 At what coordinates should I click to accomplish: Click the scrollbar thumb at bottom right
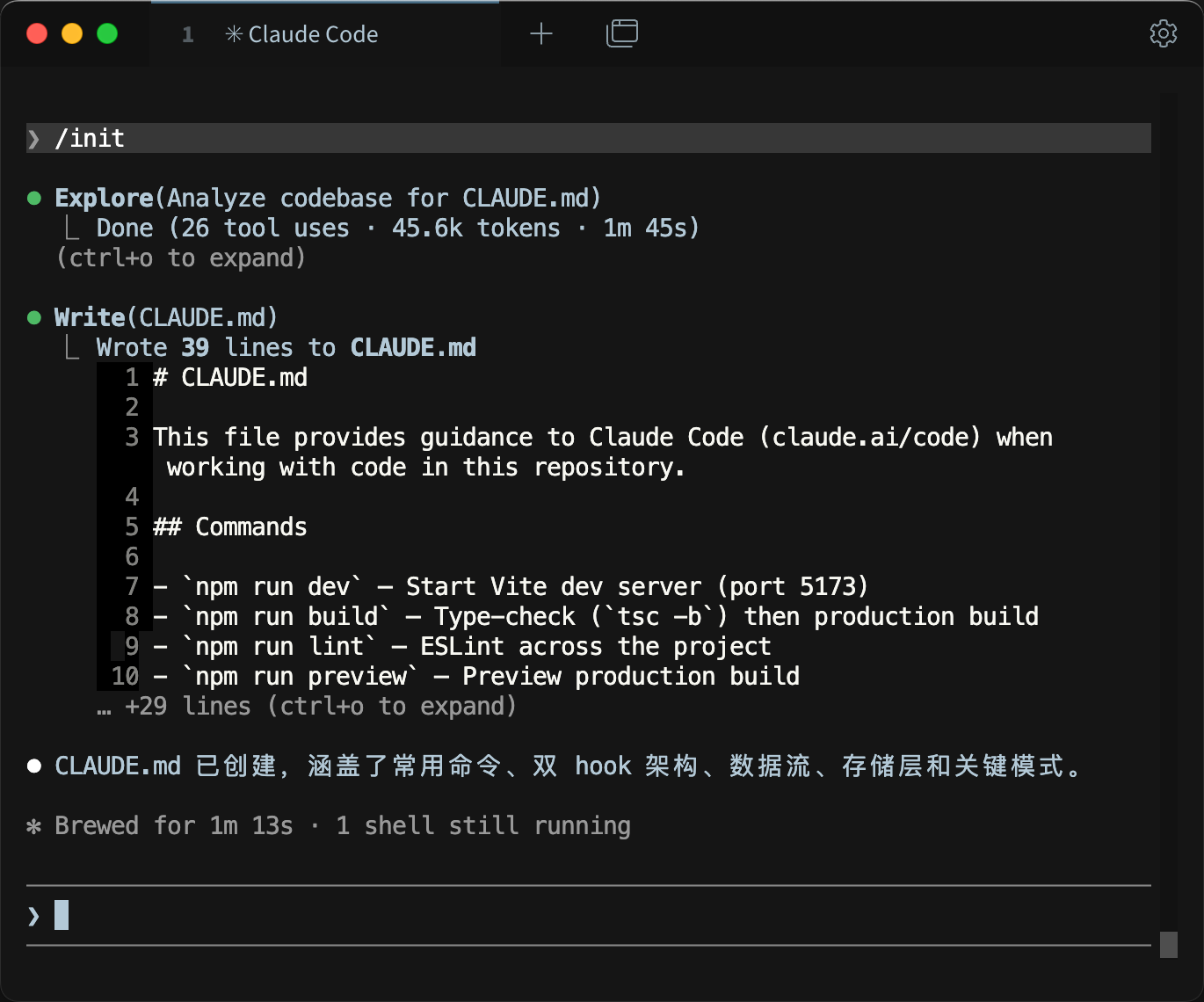pos(1169,945)
